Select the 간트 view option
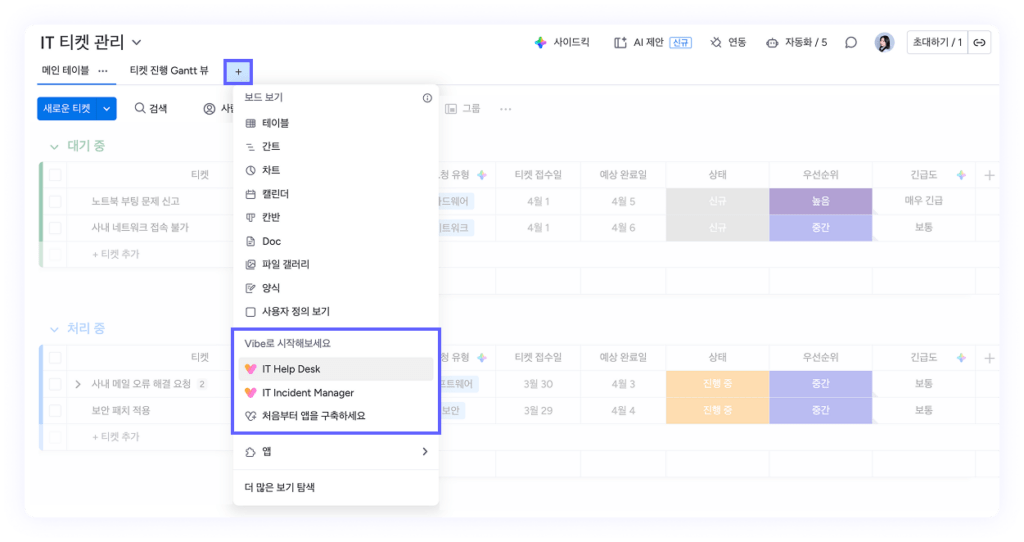1024x542 pixels. (x=271, y=146)
